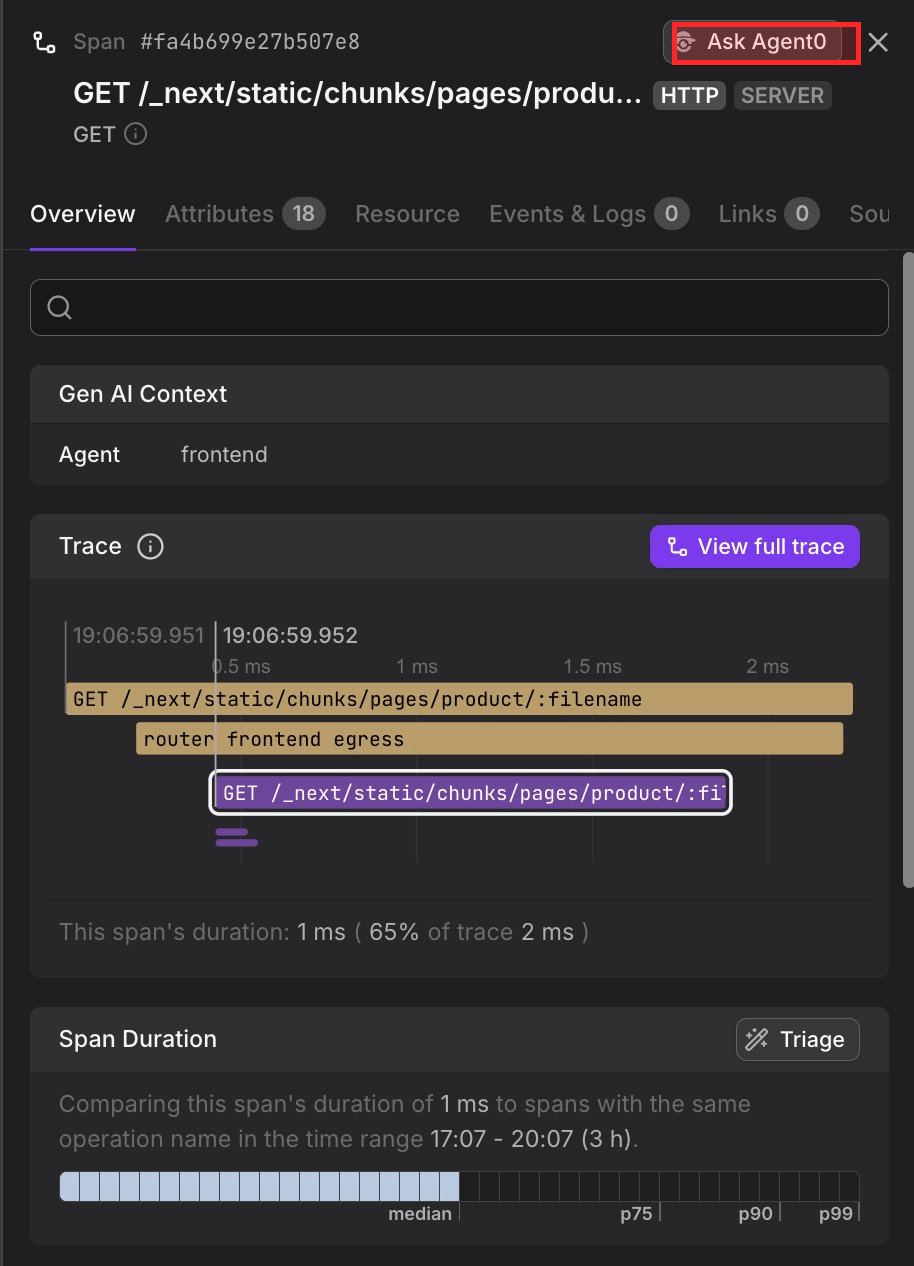The height and width of the screenshot is (1266, 914).
Task: Click the span branch icon beside Span ID
Action: click(x=44, y=42)
